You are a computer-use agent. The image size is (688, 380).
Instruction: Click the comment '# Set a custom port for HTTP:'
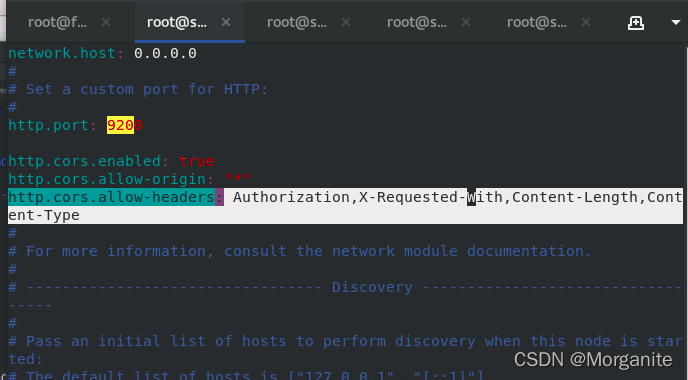pyautogui.click(x=138, y=90)
